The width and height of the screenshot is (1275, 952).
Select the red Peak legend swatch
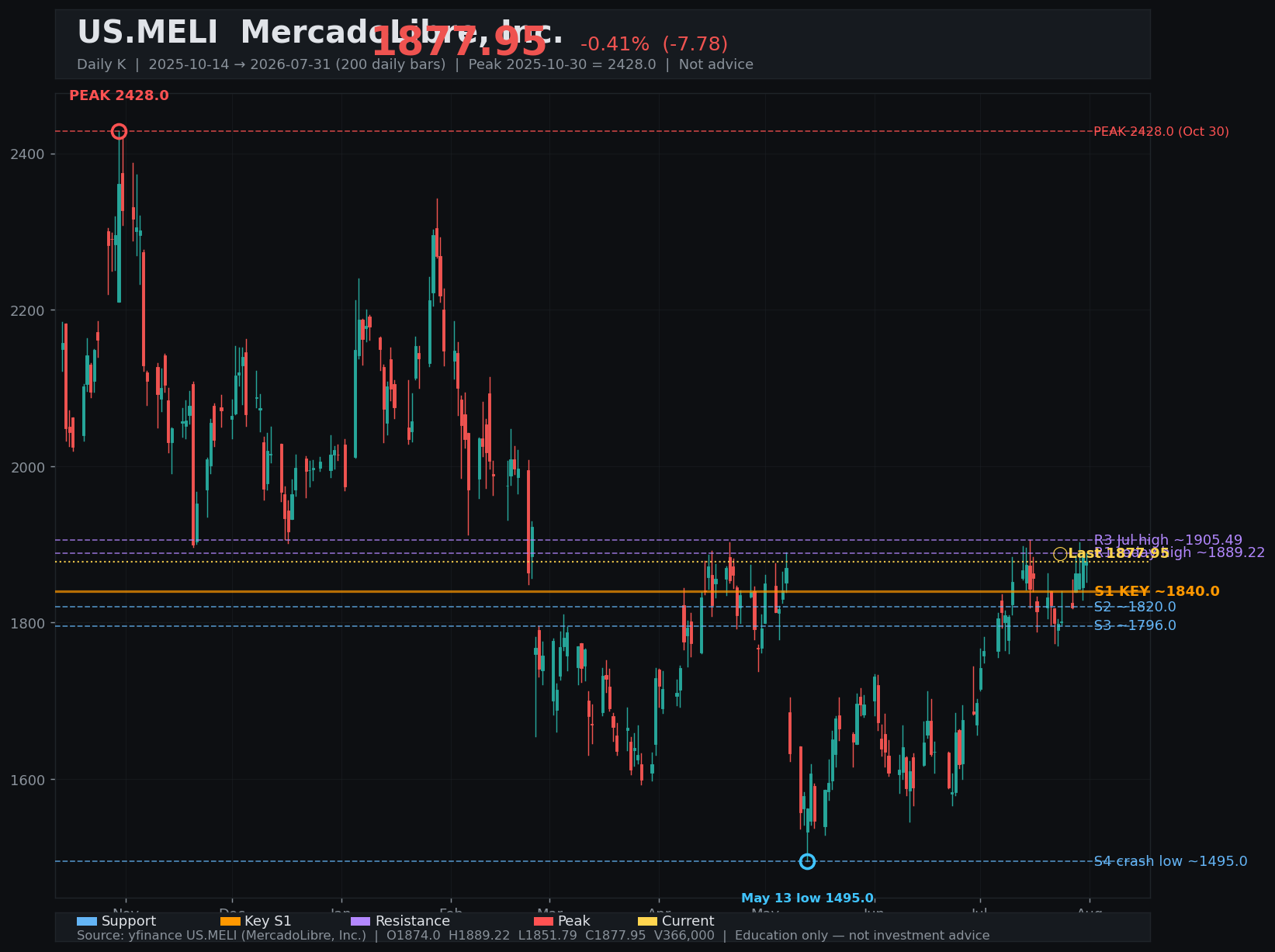(x=543, y=922)
